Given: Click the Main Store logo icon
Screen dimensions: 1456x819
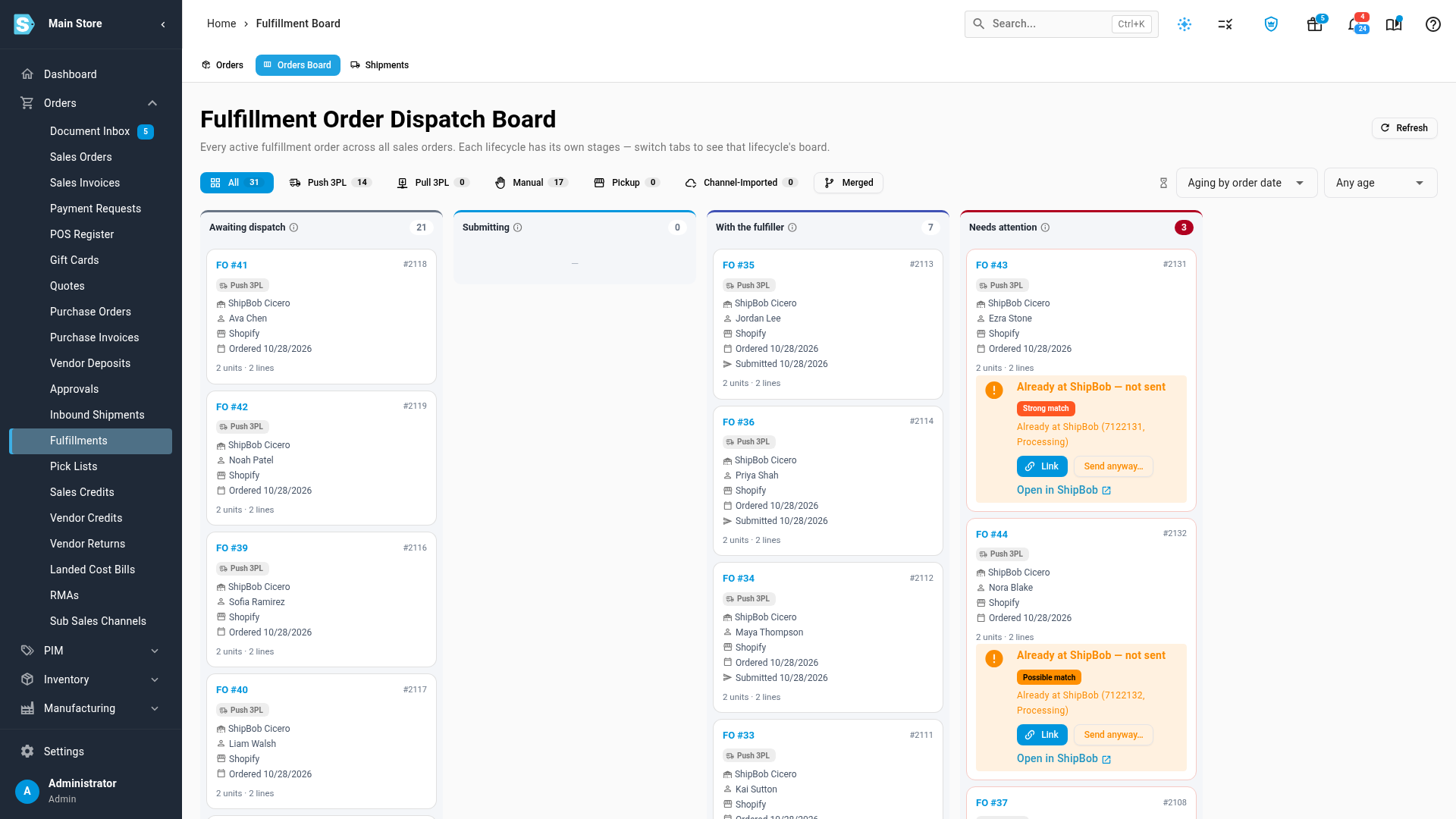Looking at the screenshot, I should (x=24, y=24).
